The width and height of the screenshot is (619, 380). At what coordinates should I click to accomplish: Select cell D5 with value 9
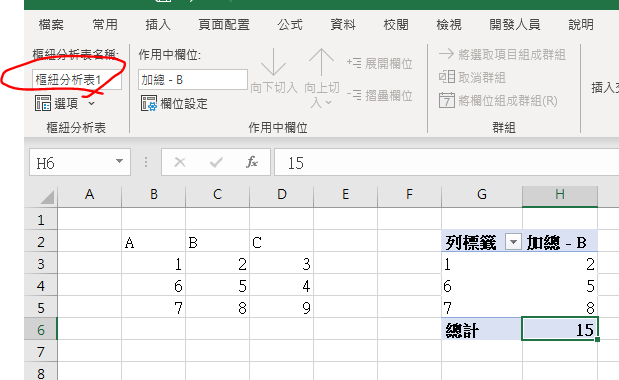click(x=281, y=308)
